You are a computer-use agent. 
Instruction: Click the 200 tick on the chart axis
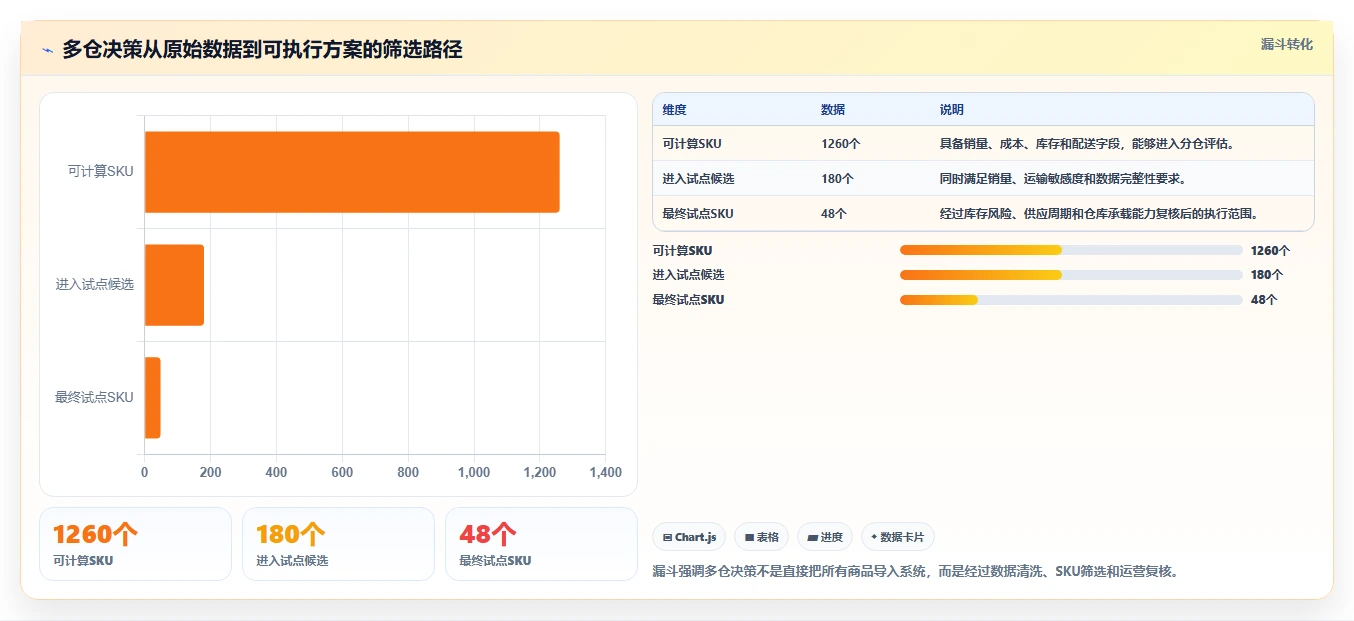tap(210, 473)
